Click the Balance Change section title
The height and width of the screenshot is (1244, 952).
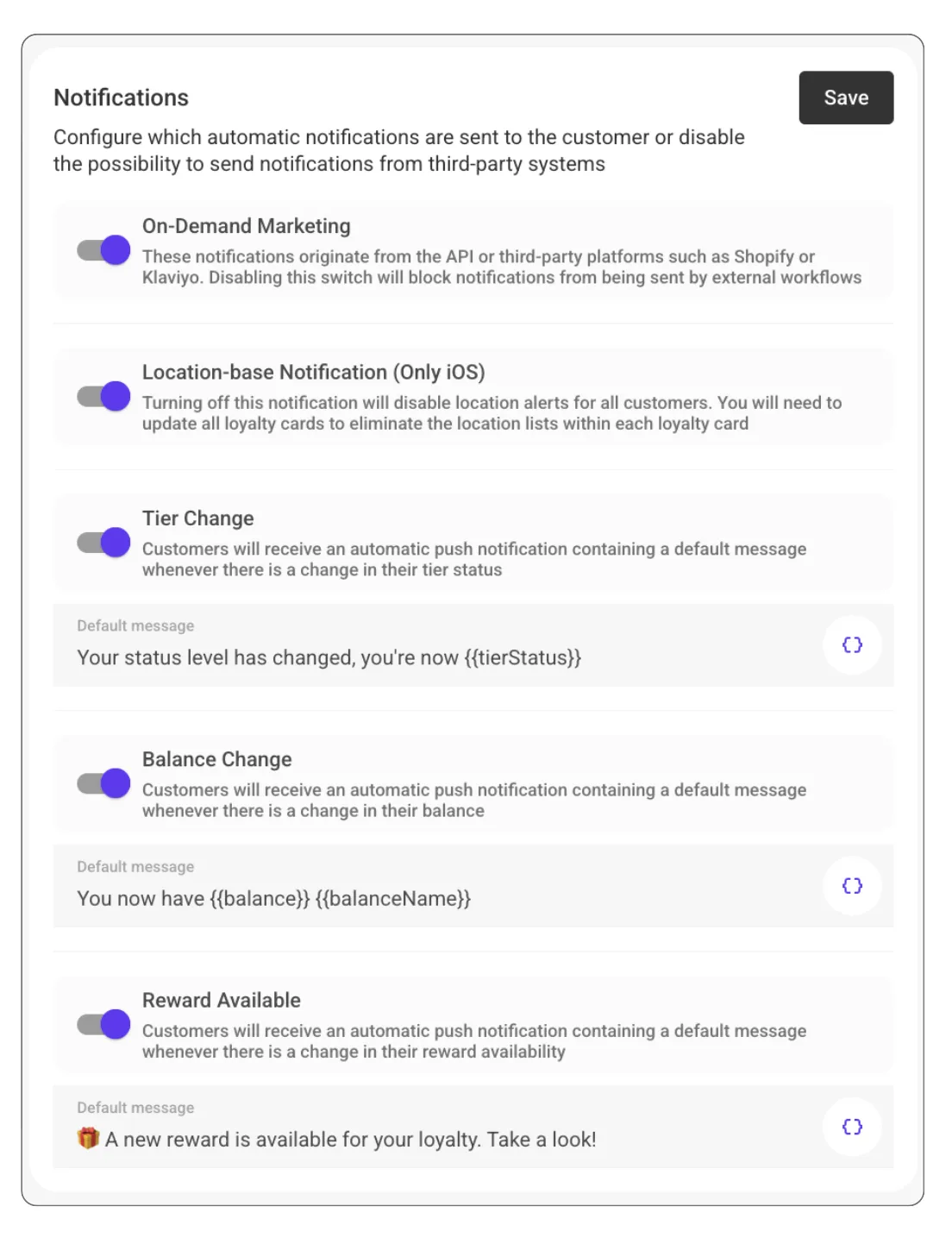[216, 759]
